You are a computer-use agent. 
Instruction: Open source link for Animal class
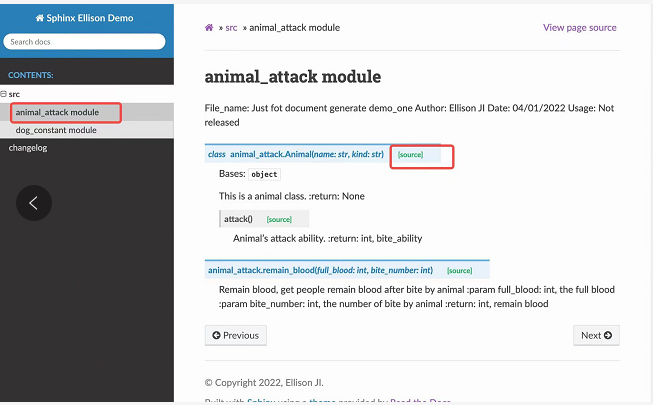(410, 155)
